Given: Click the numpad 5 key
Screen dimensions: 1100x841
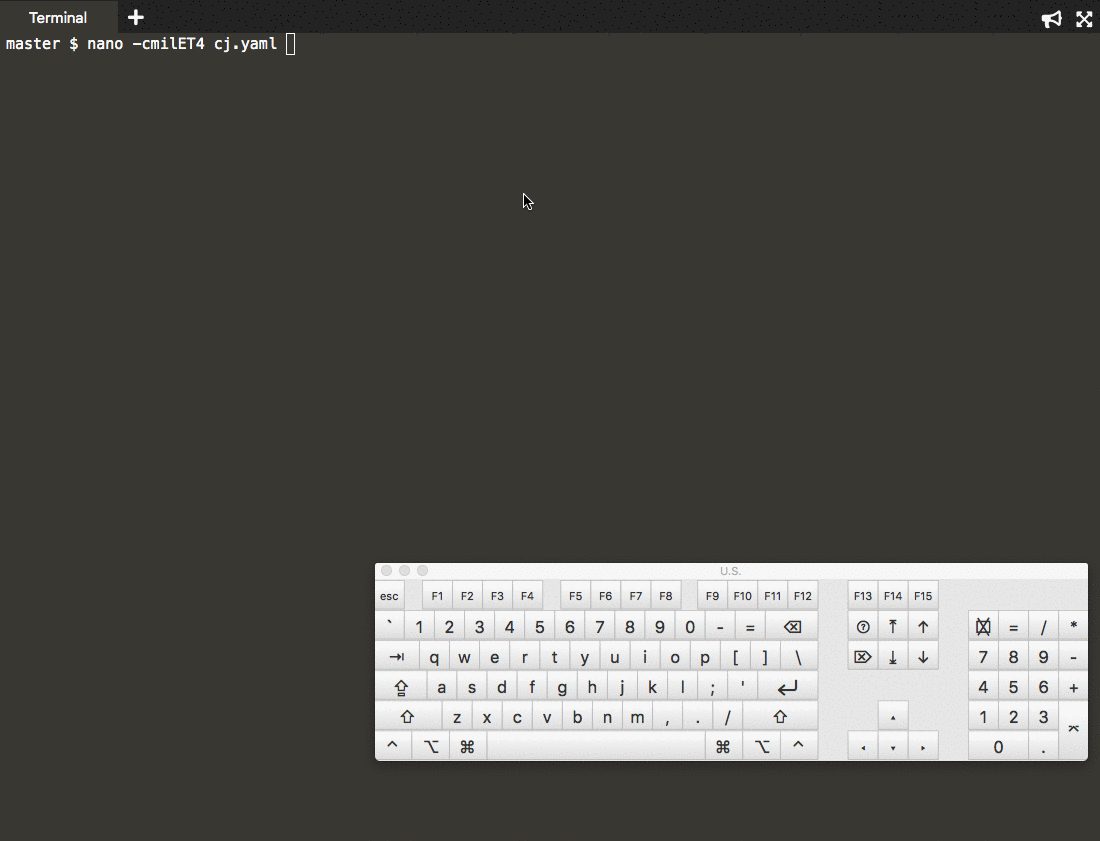Looking at the screenshot, I should 1013,687.
